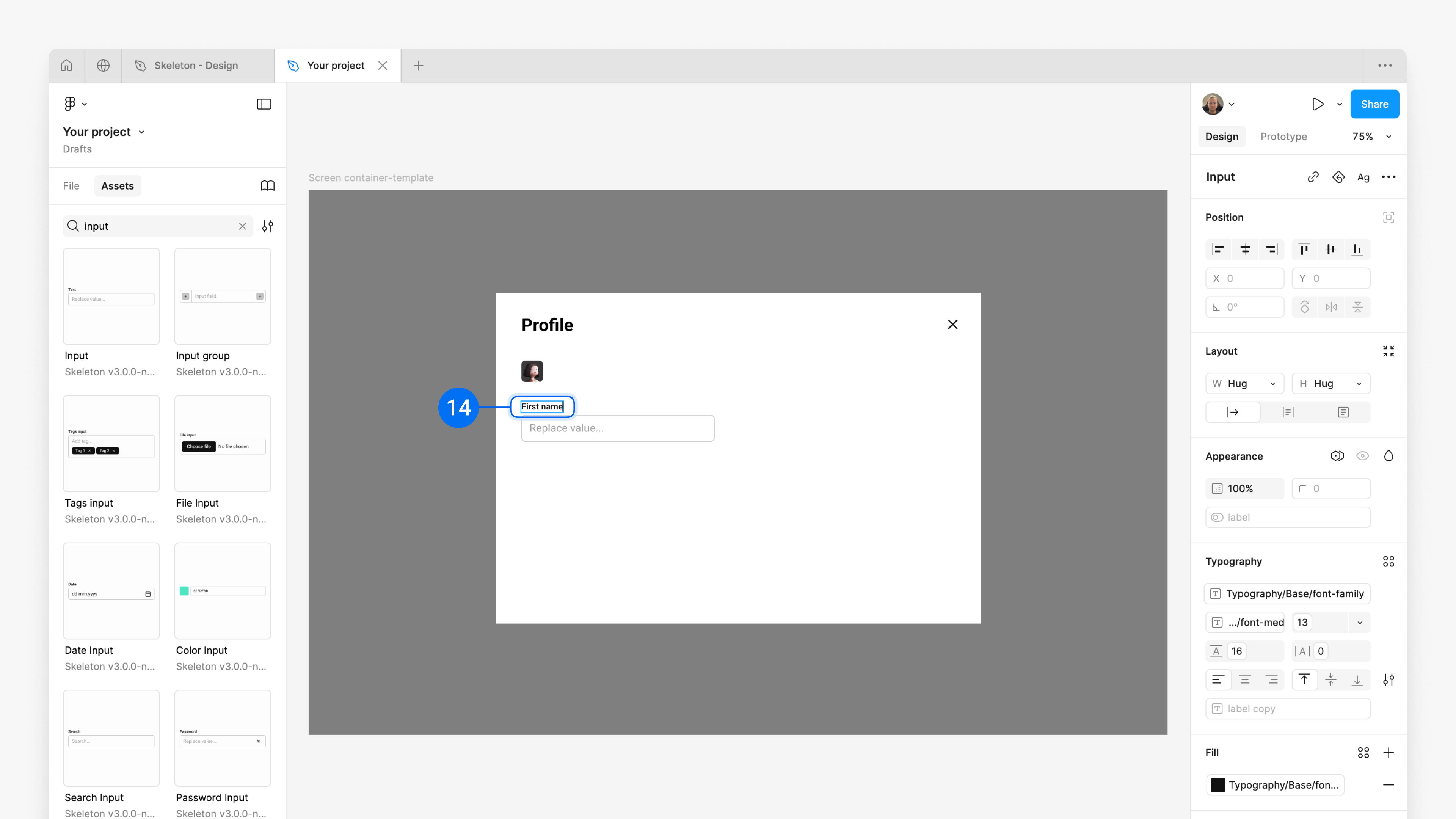Open typography style options icon
The image size is (1456, 819).
coord(1388,561)
